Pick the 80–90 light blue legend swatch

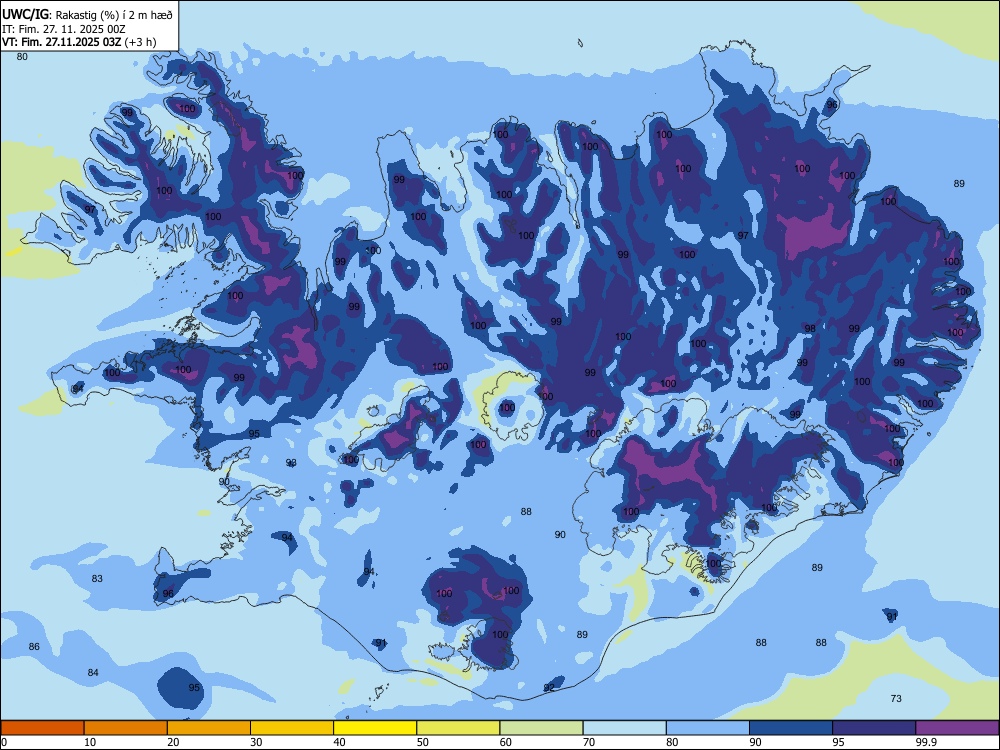(x=708, y=728)
